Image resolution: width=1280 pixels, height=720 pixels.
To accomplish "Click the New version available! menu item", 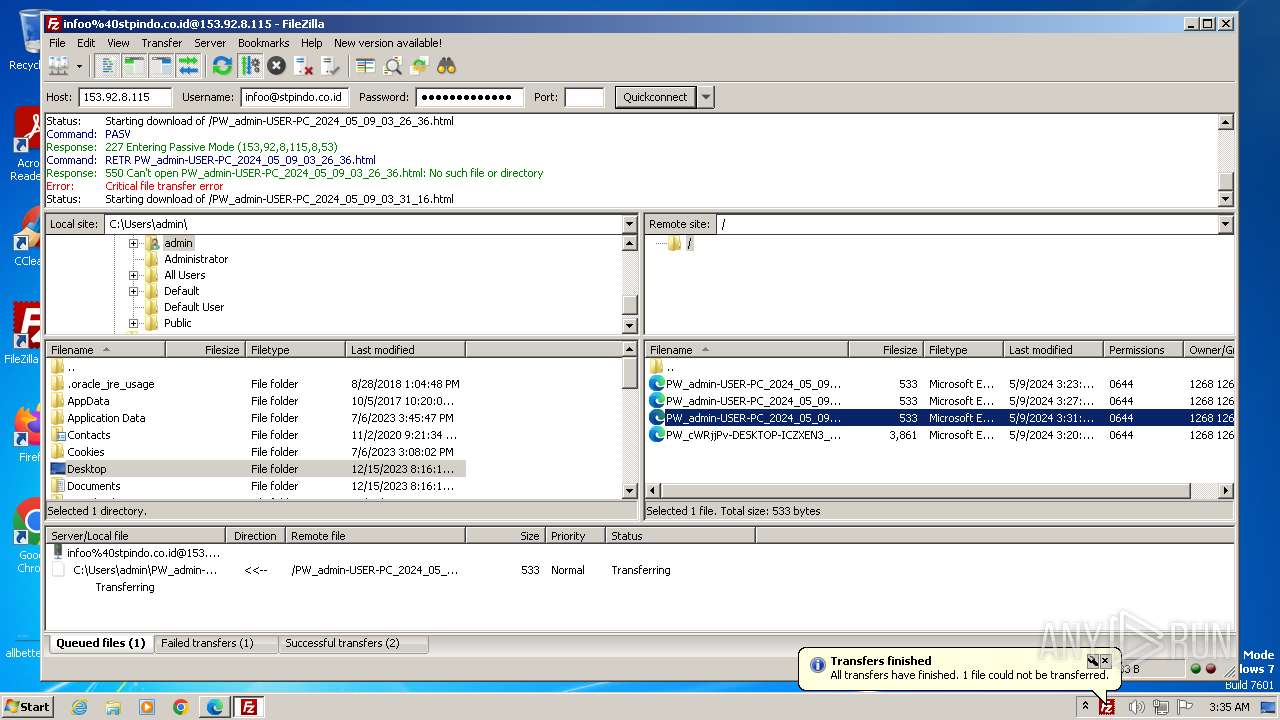I will (388, 43).
